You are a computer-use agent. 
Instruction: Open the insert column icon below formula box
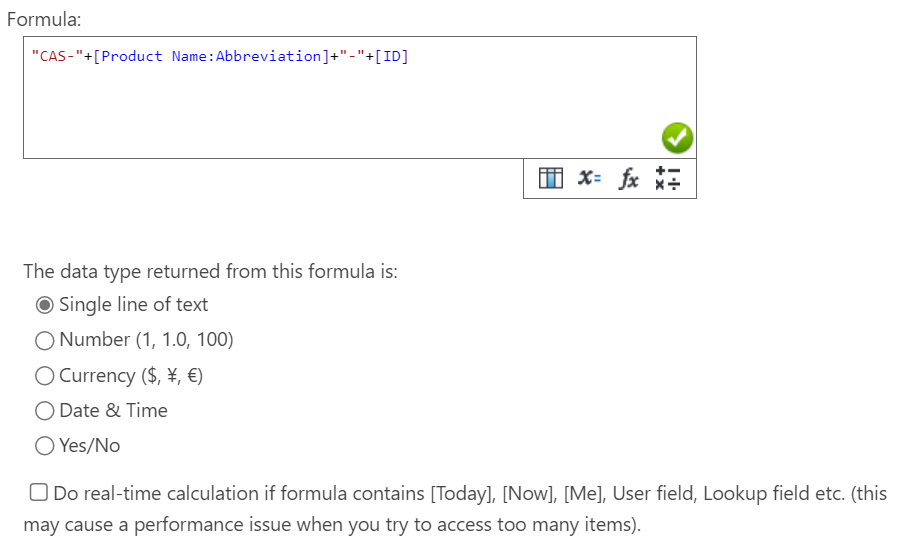pyautogui.click(x=550, y=178)
